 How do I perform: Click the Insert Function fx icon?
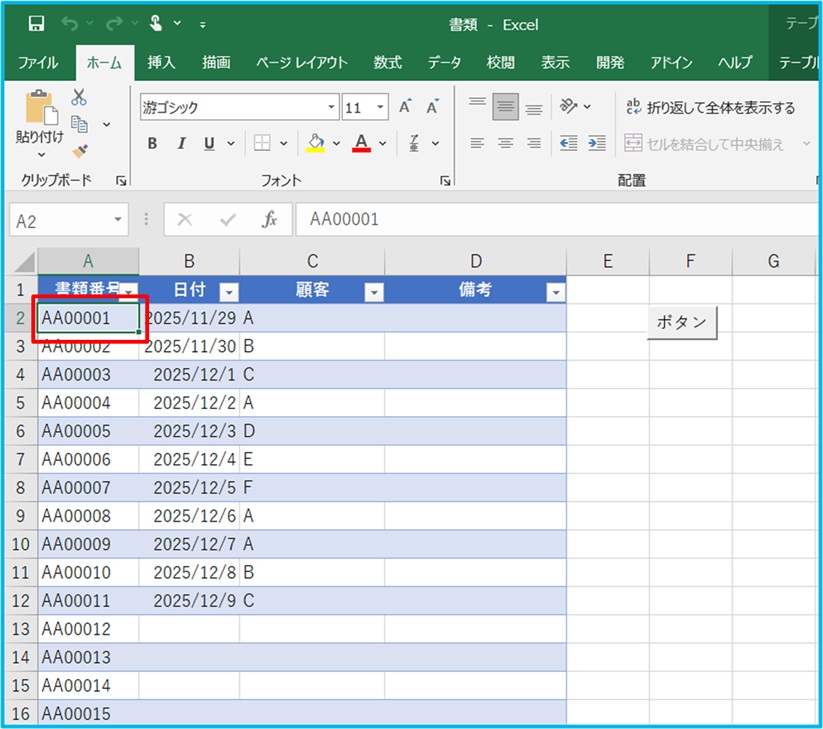pyautogui.click(x=269, y=220)
